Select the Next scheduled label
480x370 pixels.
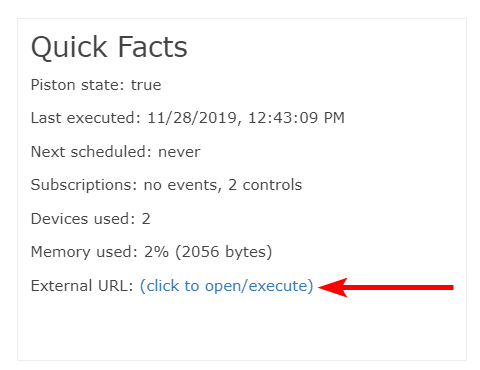[x=91, y=152]
